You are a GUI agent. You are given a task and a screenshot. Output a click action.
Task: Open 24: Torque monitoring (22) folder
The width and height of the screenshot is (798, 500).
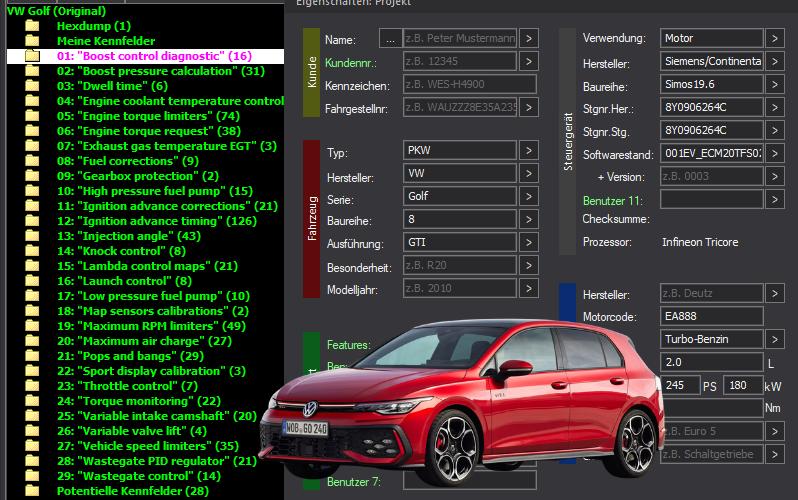pos(138,401)
